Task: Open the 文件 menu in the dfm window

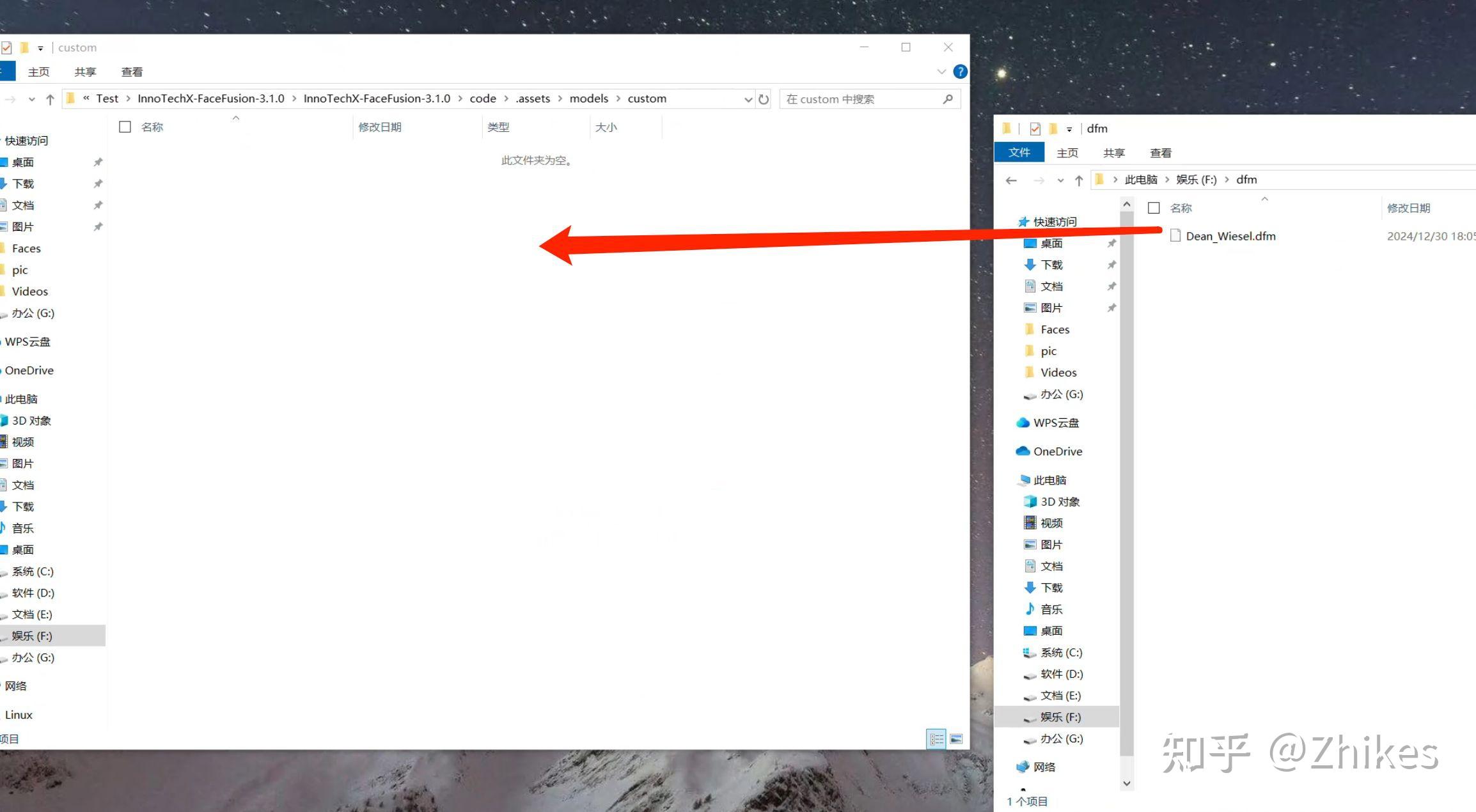Action: (1019, 152)
